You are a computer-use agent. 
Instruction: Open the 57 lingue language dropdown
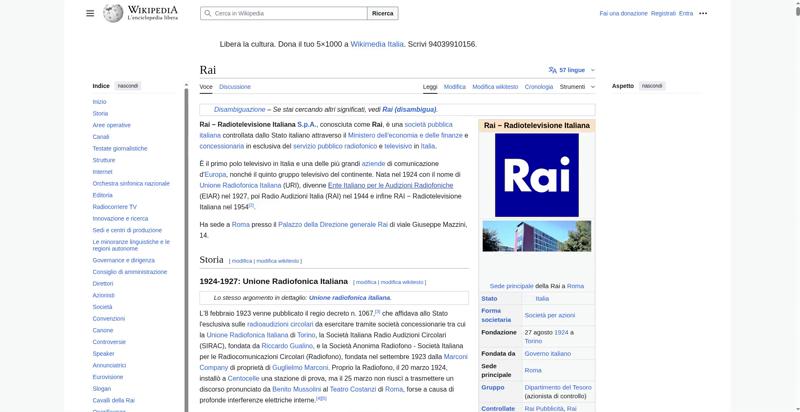(x=572, y=70)
